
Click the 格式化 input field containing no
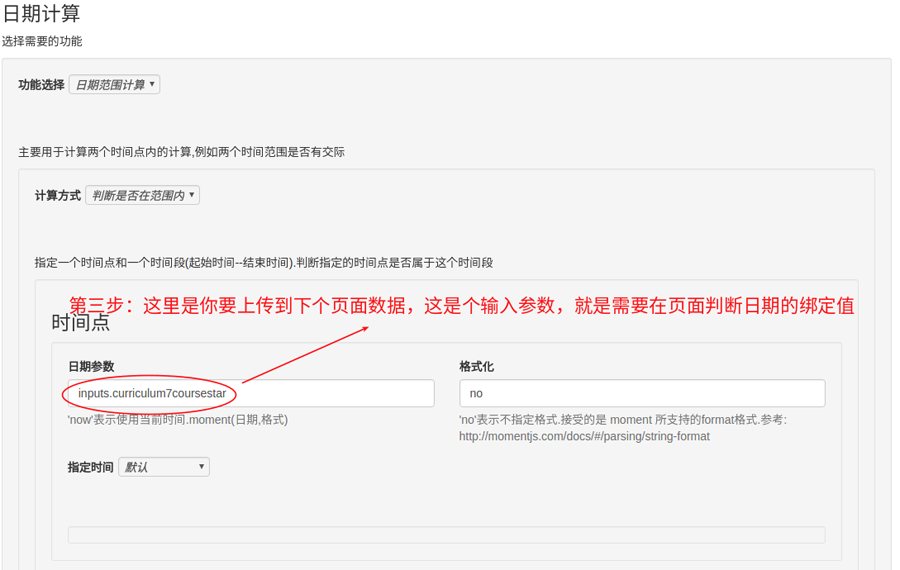click(642, 393)
